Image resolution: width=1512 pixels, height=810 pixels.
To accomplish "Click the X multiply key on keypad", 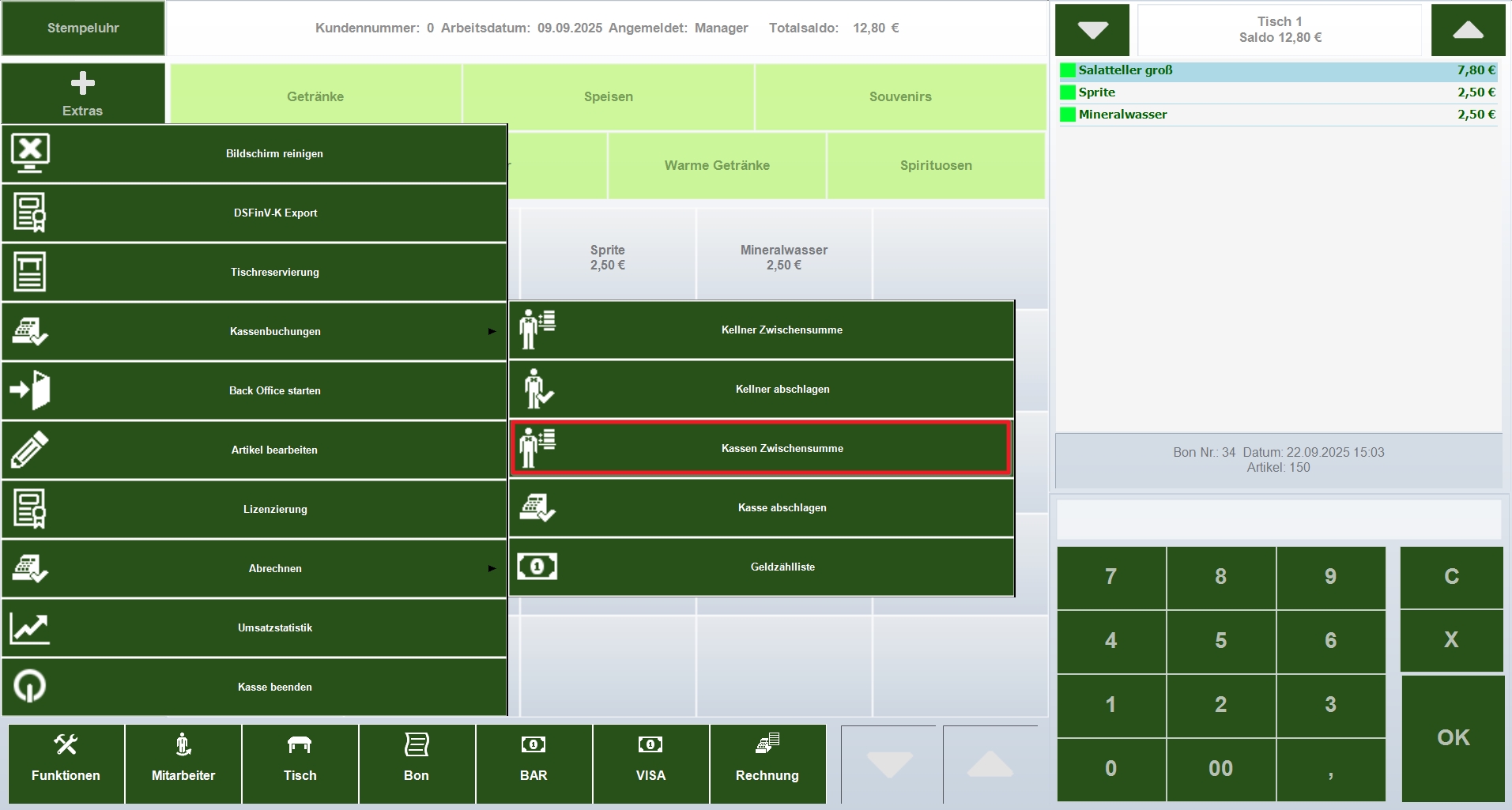I will point(1451,640).
